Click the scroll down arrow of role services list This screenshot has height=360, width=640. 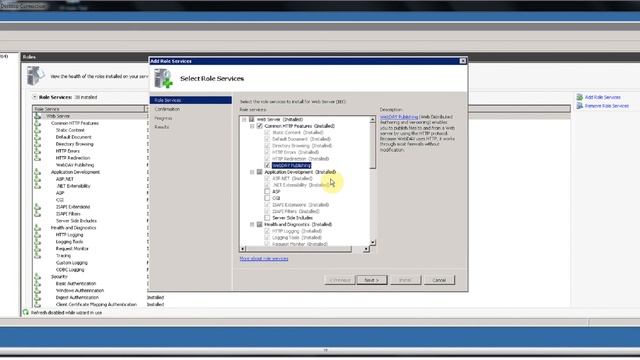[x=373, y=242]
